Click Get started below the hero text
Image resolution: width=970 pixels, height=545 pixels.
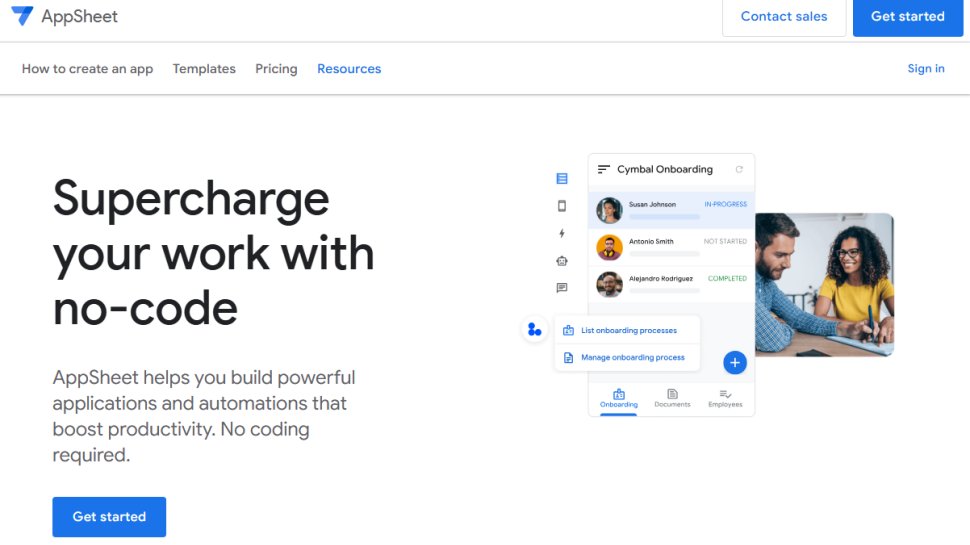(109, 517)
